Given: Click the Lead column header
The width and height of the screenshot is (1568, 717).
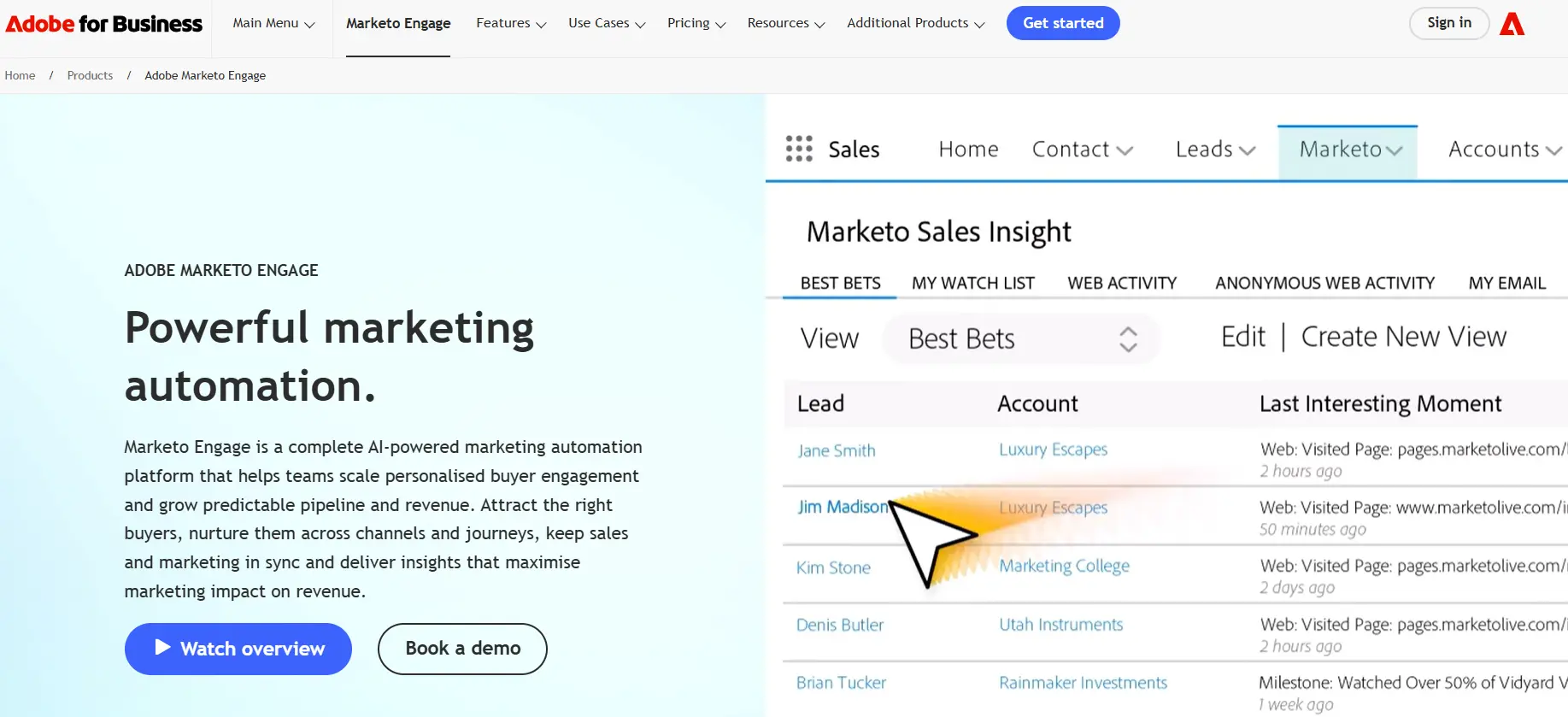Looking at the screenshot, I should click(820, 403).
